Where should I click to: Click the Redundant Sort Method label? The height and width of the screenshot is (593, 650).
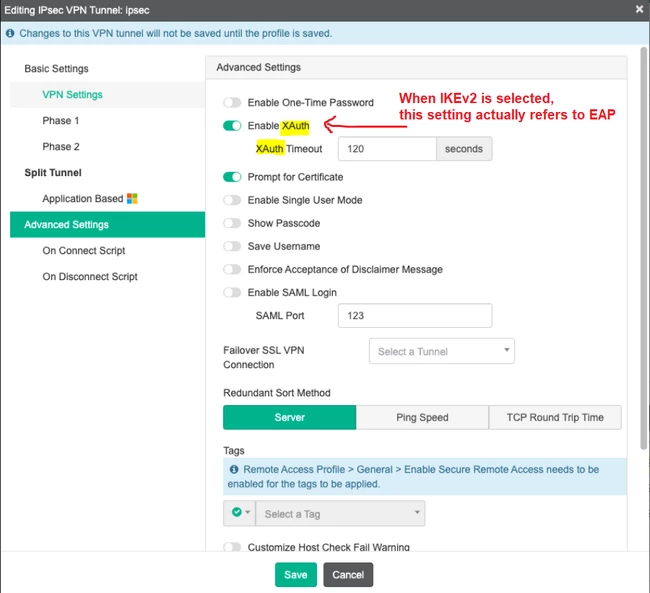coord(276,393)
